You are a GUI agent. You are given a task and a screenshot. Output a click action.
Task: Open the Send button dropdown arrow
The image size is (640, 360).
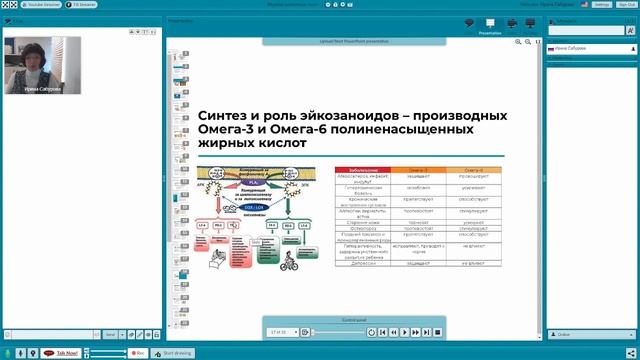pyautogui.click(x=122, y=335)
